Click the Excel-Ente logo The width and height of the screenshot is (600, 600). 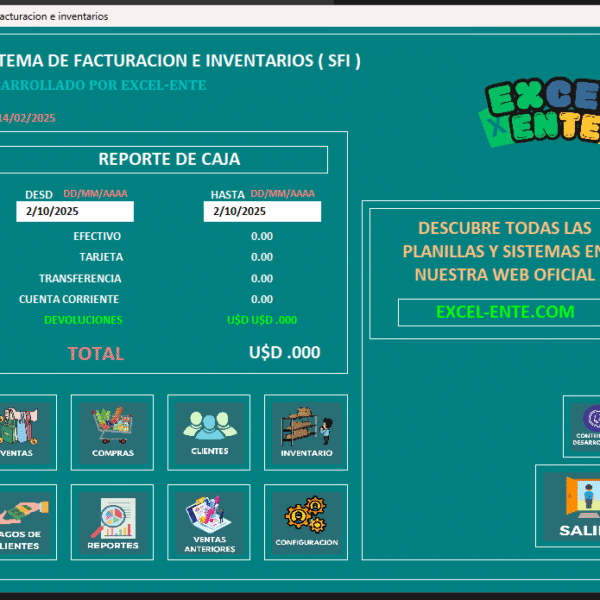click(540, 112)
